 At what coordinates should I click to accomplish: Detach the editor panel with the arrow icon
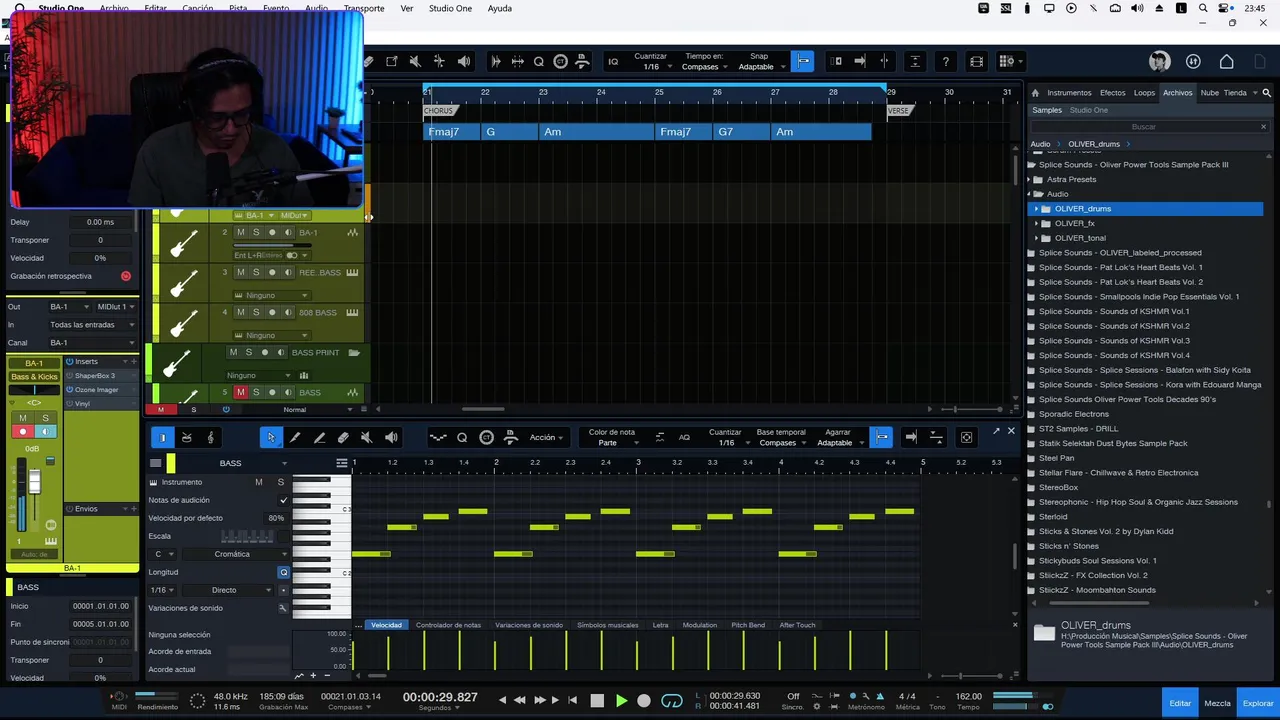[x=996, y=431]
